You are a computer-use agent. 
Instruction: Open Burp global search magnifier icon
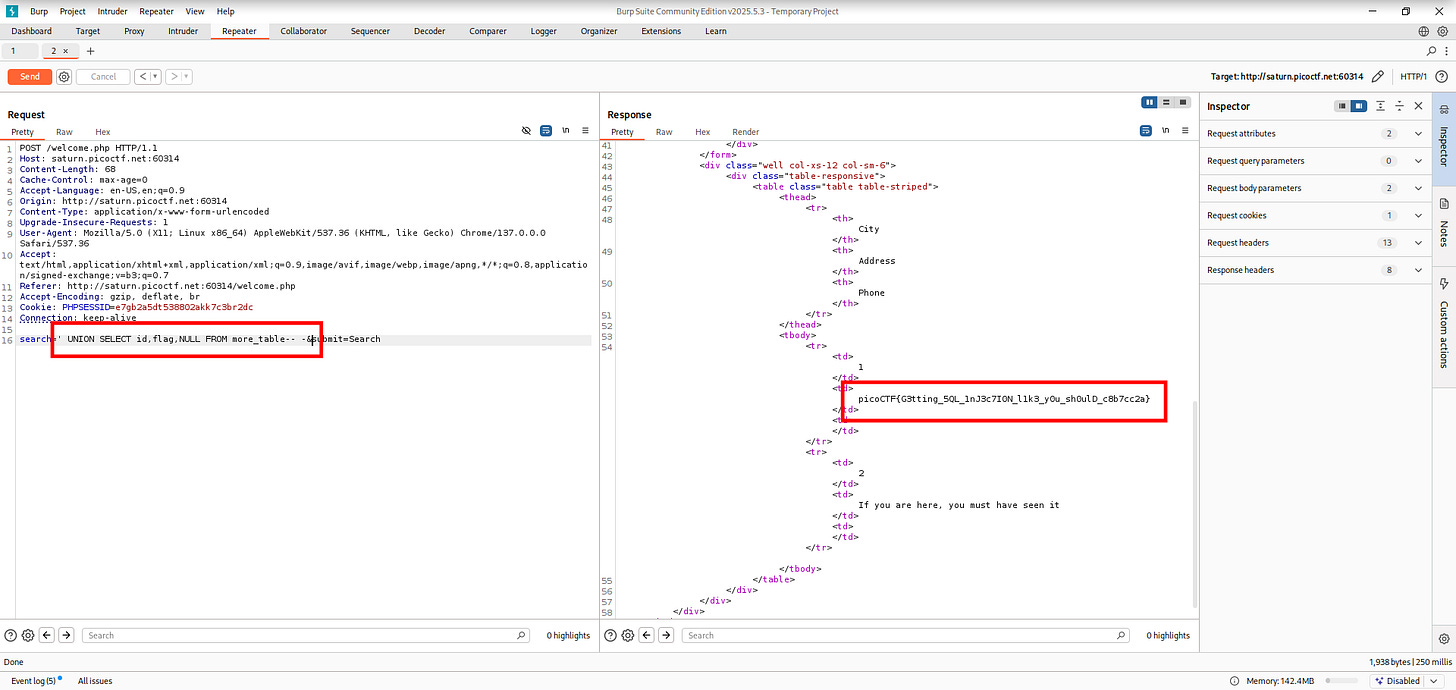point(1432,50)
